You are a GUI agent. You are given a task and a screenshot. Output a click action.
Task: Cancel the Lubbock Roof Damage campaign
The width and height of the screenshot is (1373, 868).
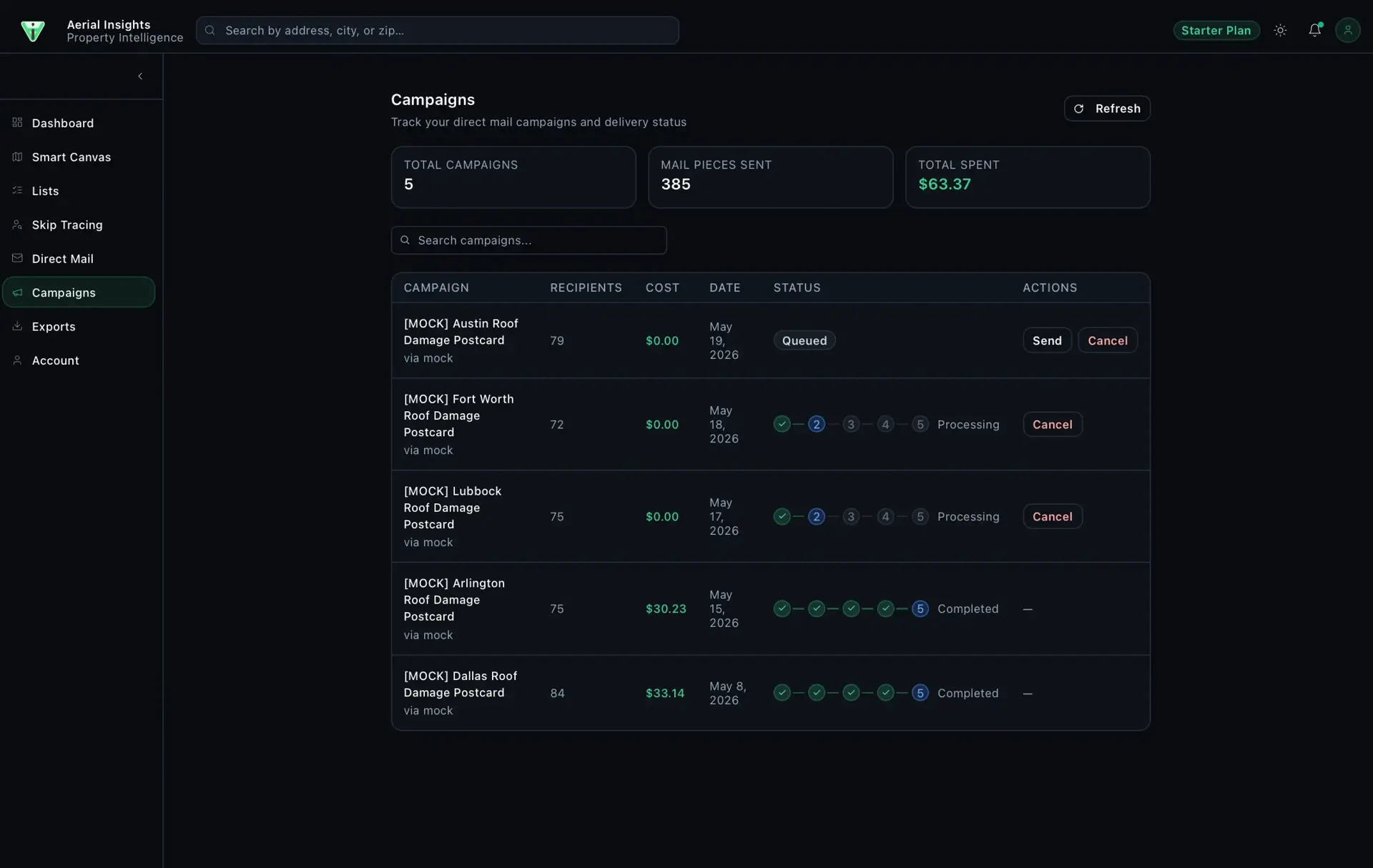pos(1052,516)
